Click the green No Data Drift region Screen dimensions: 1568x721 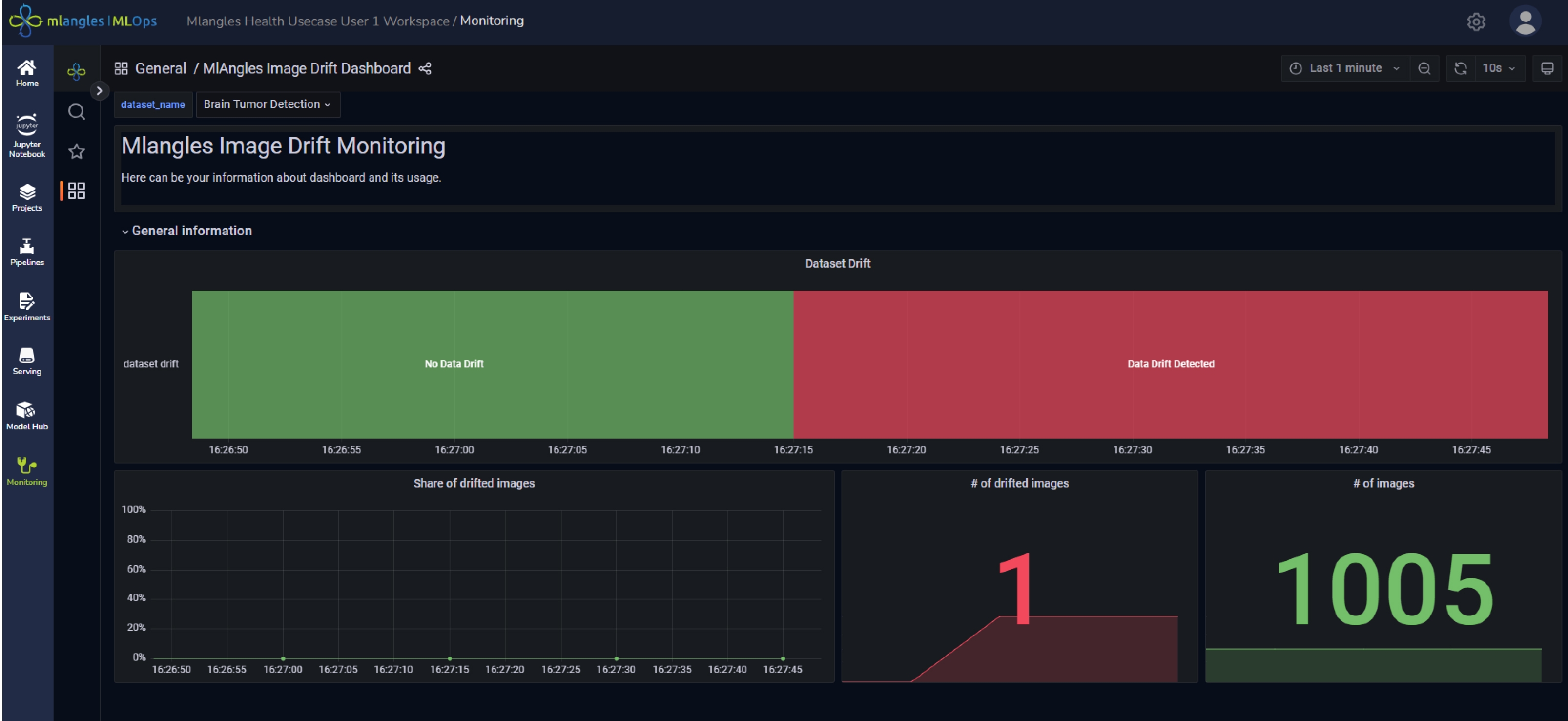493,364
